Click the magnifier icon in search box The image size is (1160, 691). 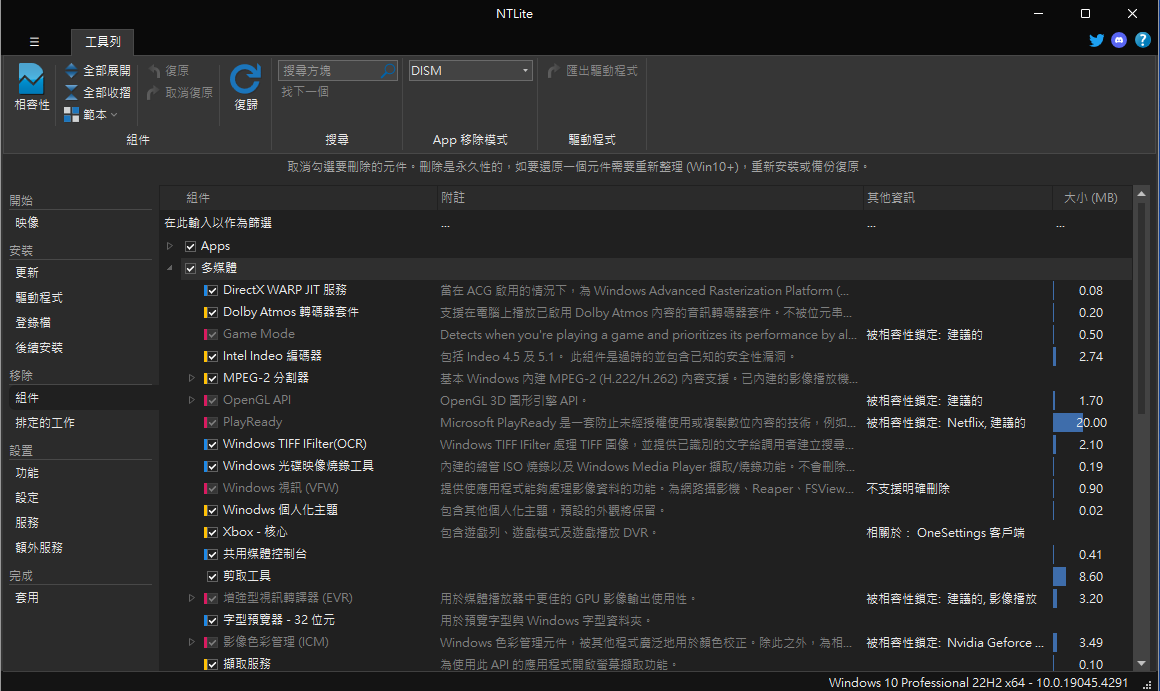click(x=388, y=70)
